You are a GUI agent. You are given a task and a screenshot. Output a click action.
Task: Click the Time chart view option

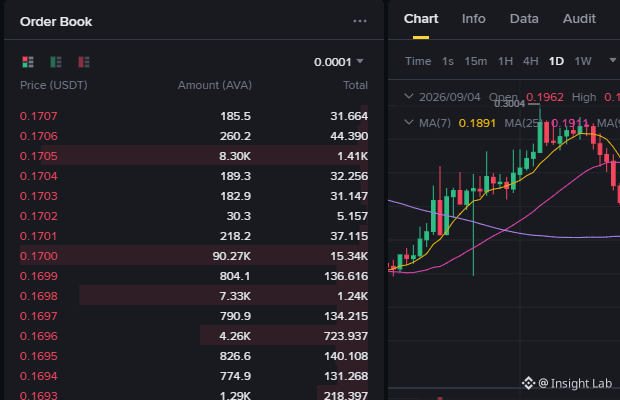click(418, 61)
